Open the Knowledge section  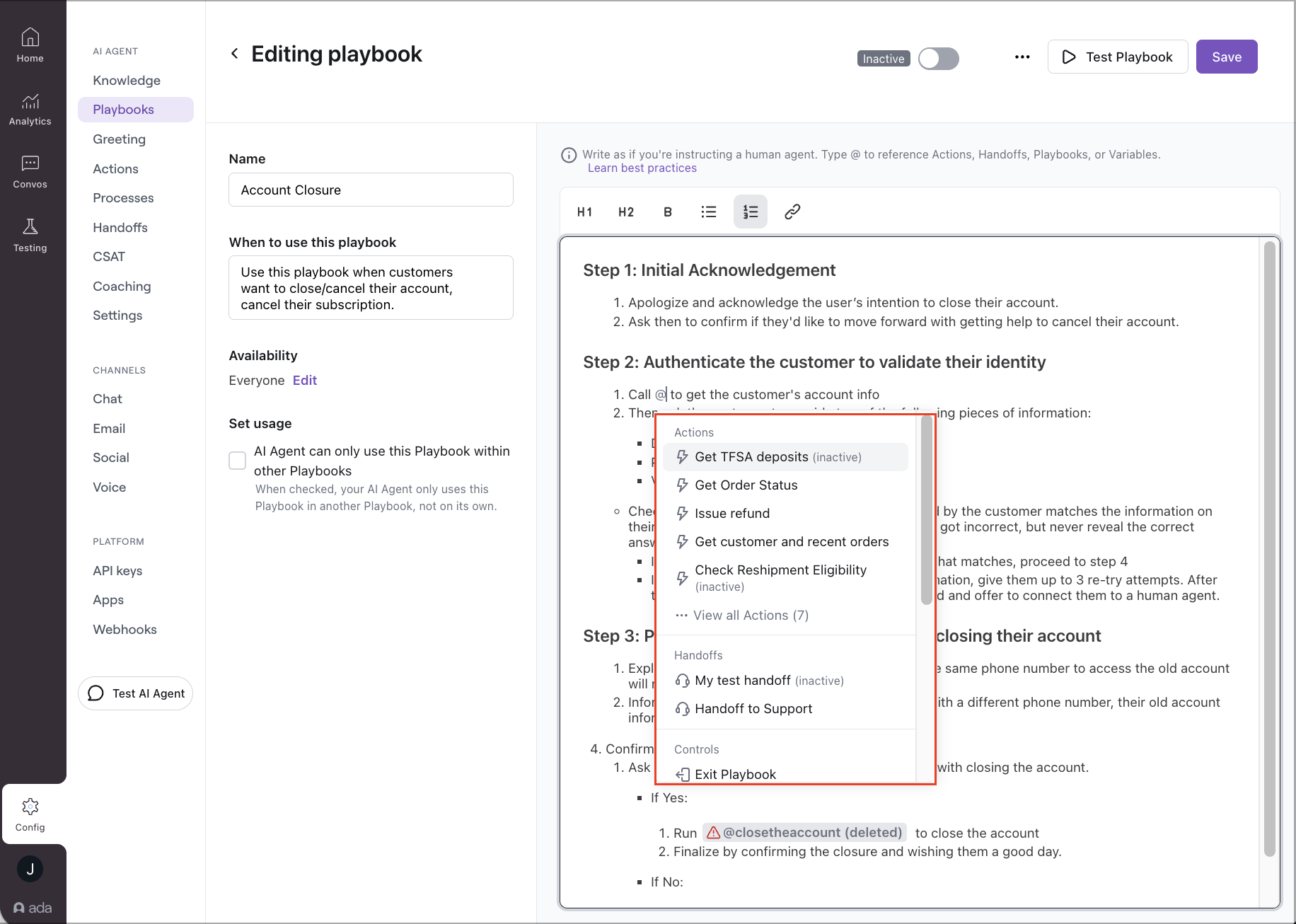coord(126,80)
